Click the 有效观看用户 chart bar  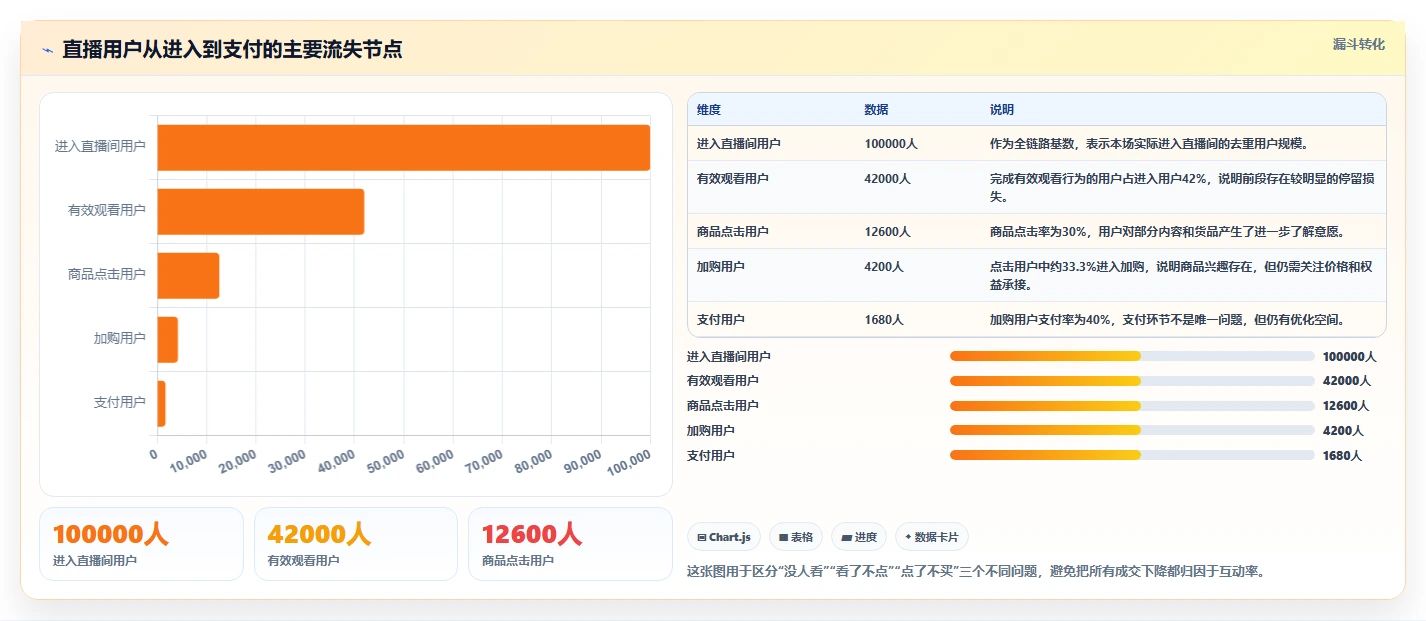(261, 211)
